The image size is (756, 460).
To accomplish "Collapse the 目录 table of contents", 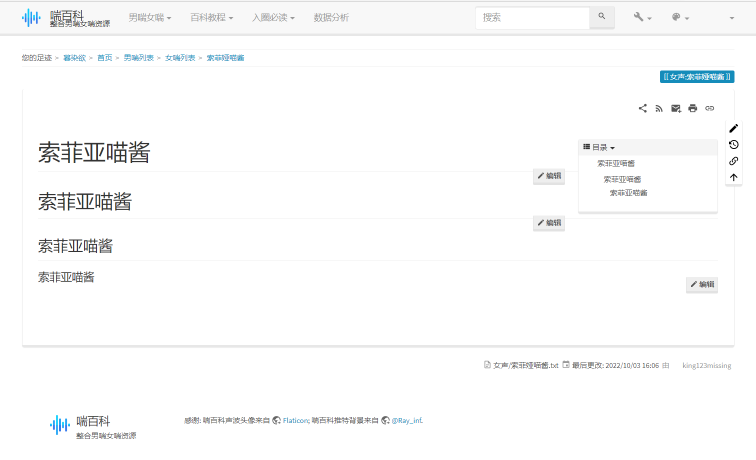I will click(599, 147).
